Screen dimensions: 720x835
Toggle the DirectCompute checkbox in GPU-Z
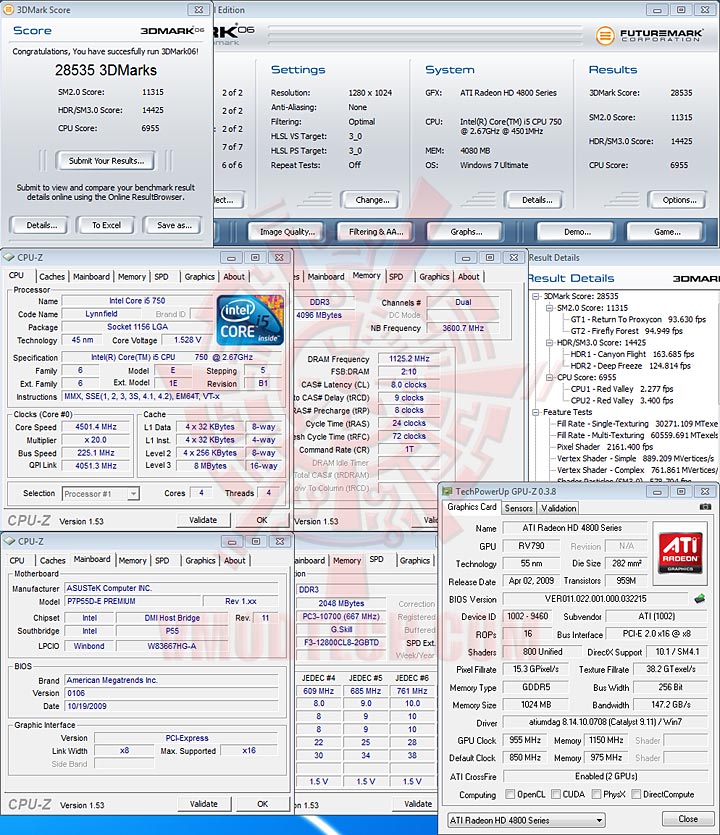point(635,794)
